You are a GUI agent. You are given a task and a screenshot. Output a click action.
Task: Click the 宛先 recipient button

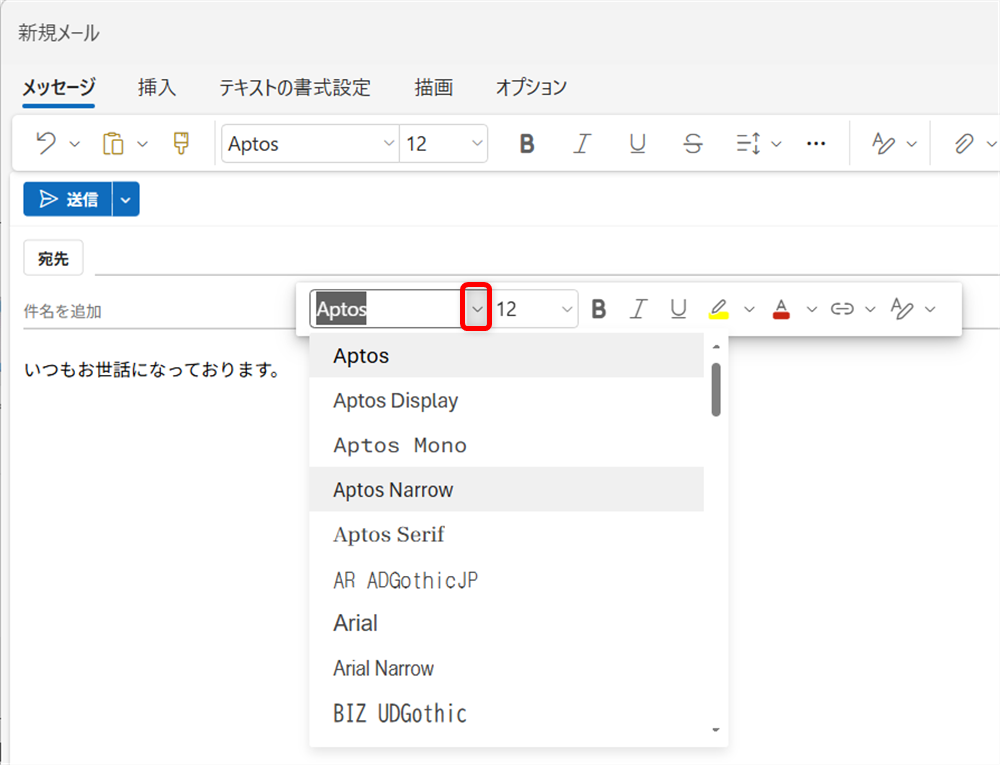[x=53, y=259]
